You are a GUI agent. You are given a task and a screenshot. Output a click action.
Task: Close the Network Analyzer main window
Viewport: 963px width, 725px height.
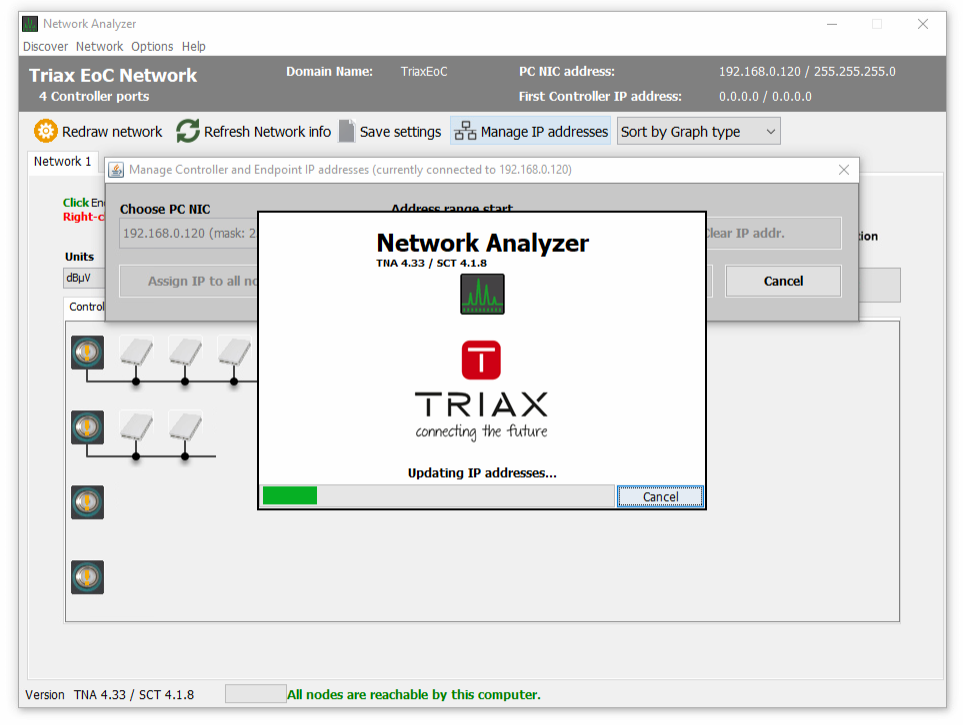point(922,24)
